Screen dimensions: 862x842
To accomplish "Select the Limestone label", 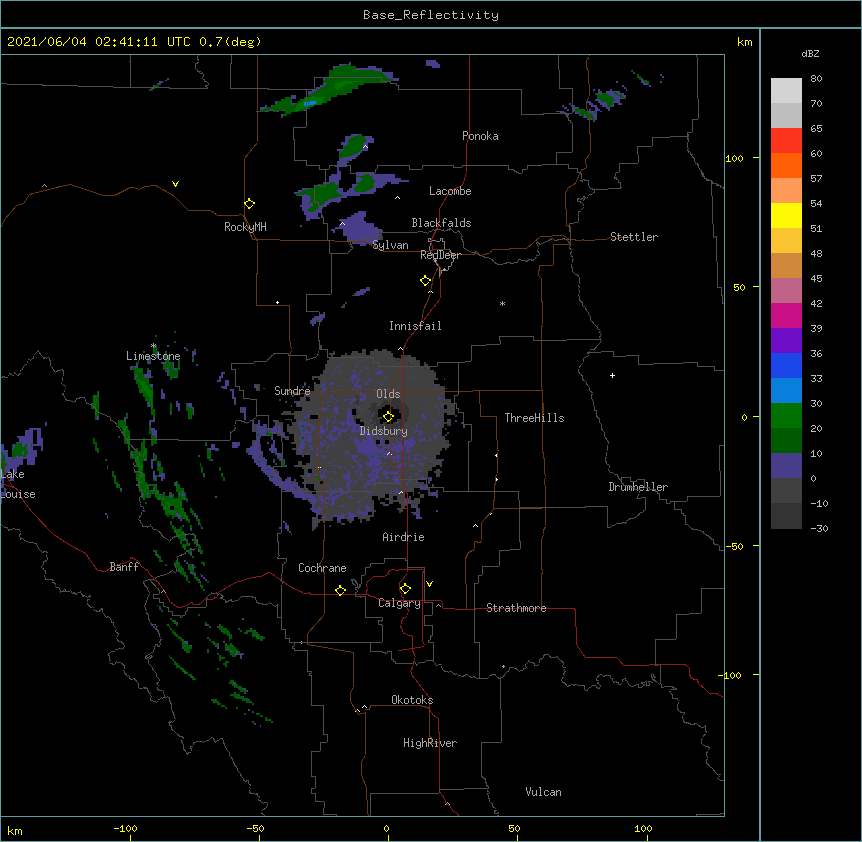I will click(x=153, y=356).
